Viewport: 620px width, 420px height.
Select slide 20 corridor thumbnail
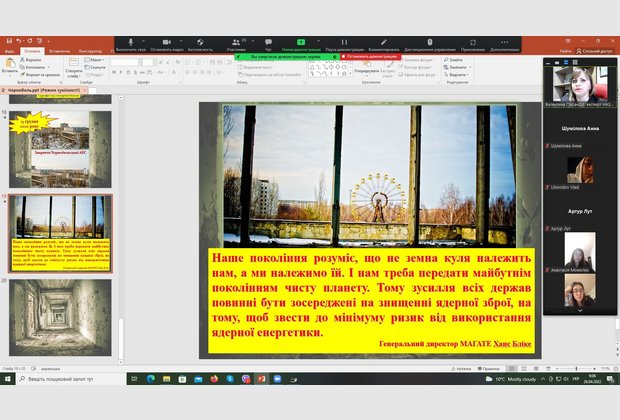click(x=60, y=318)
